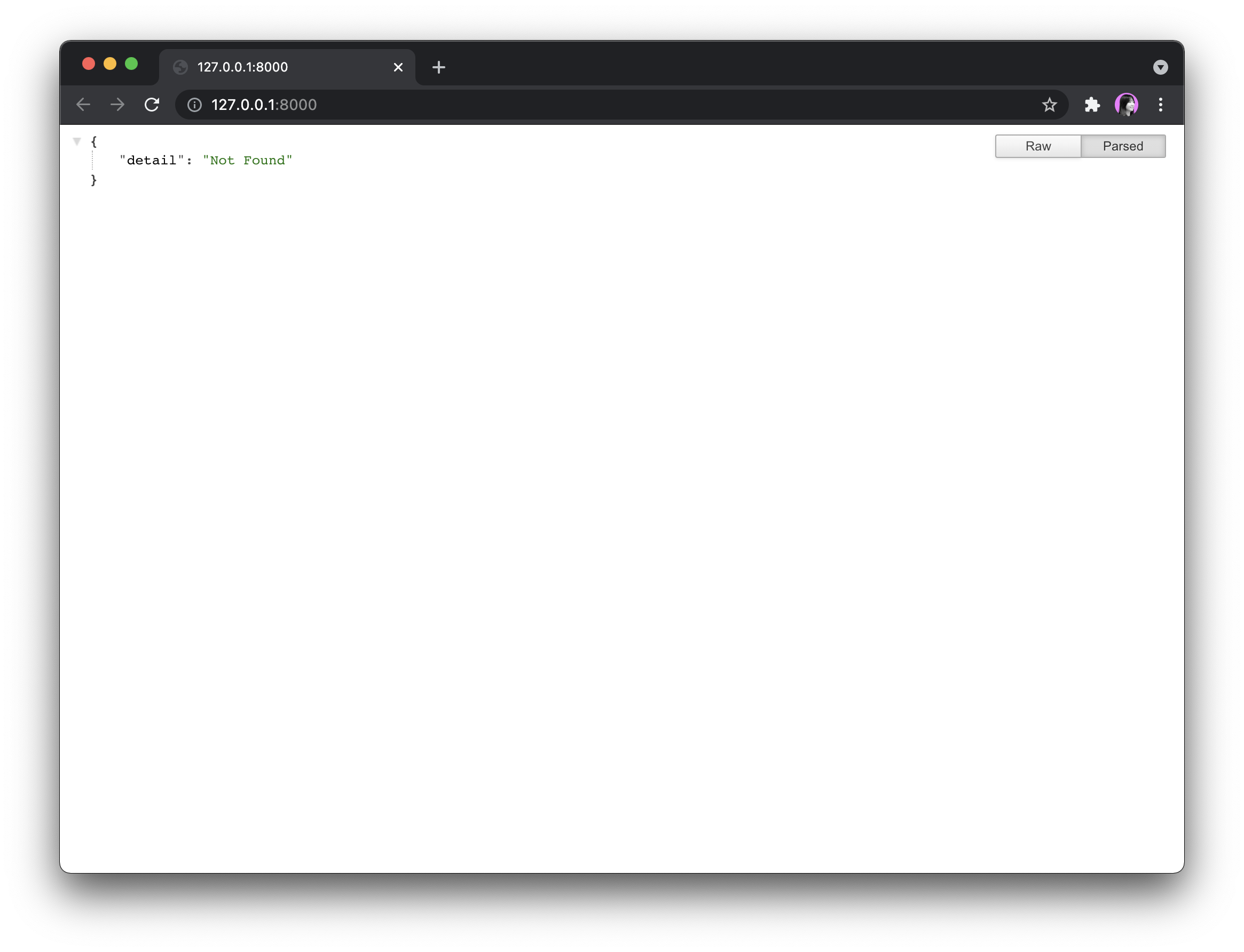The width and height of the screenshot is (1244, 952).
Task: Select the 127.0.0.1:8000 tab
Action: pos(287,67)
